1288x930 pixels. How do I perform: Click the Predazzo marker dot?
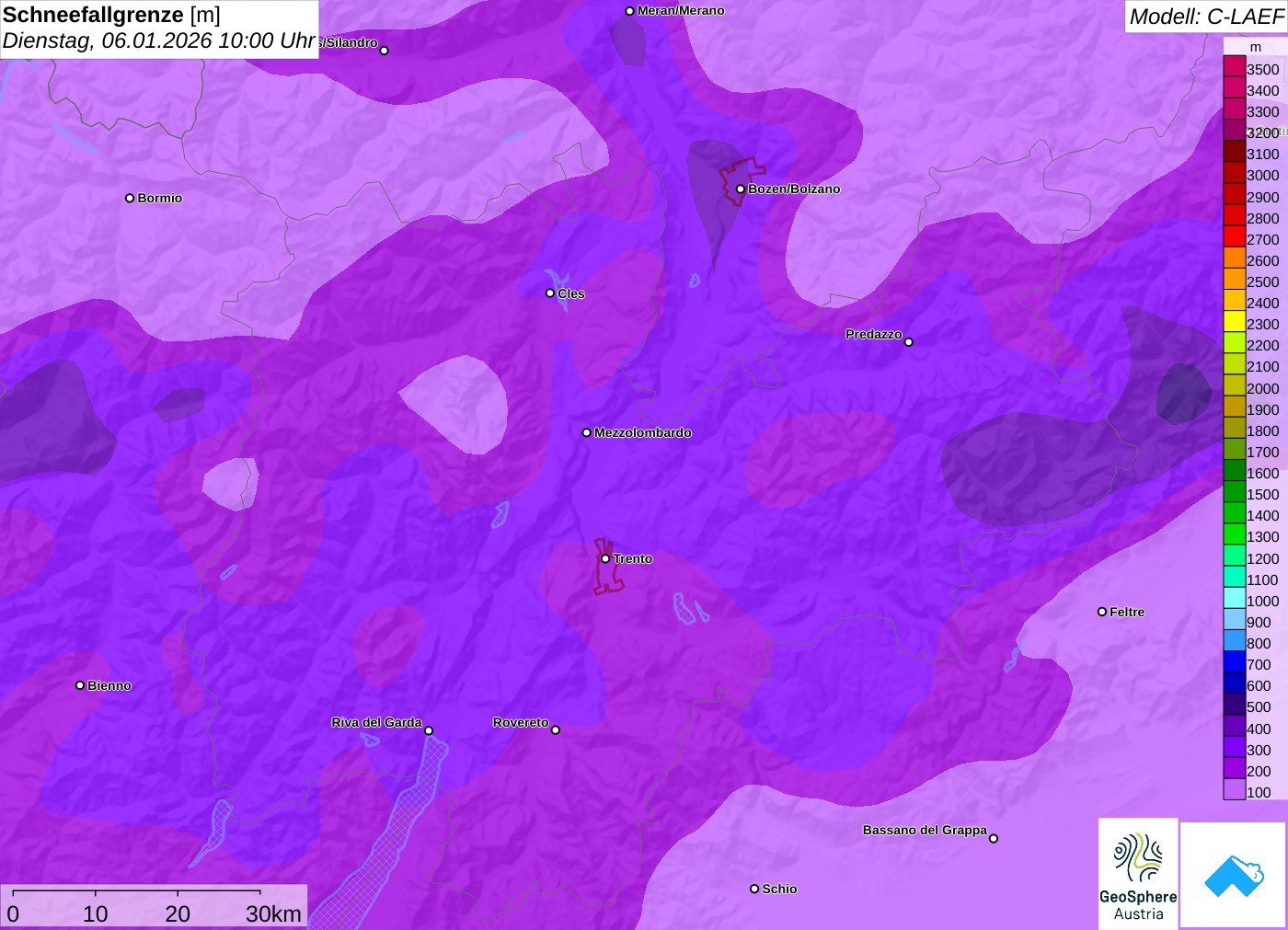(909, 342)
